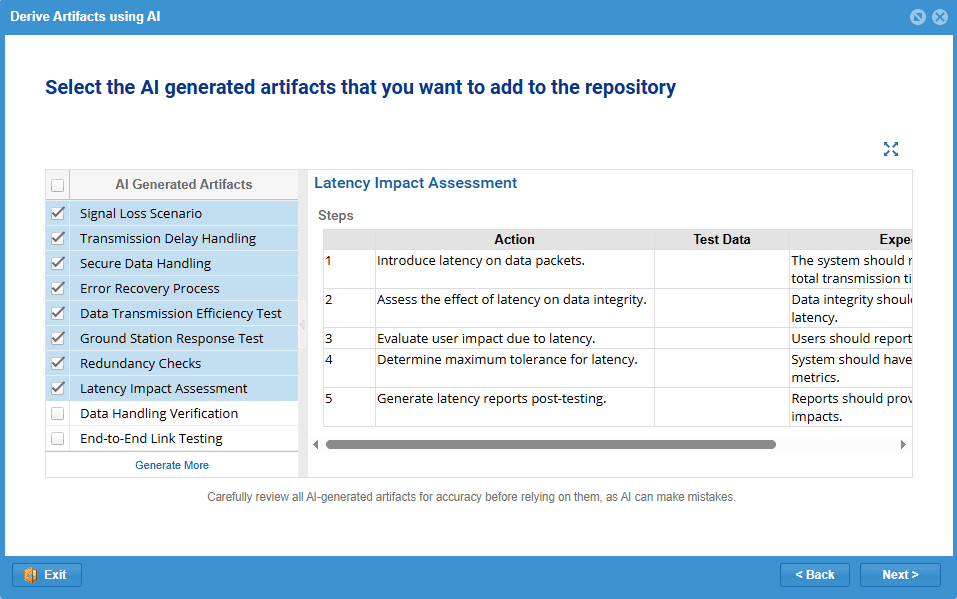
Task: Go Back to previous step
Action: click(x=814, y=575)
